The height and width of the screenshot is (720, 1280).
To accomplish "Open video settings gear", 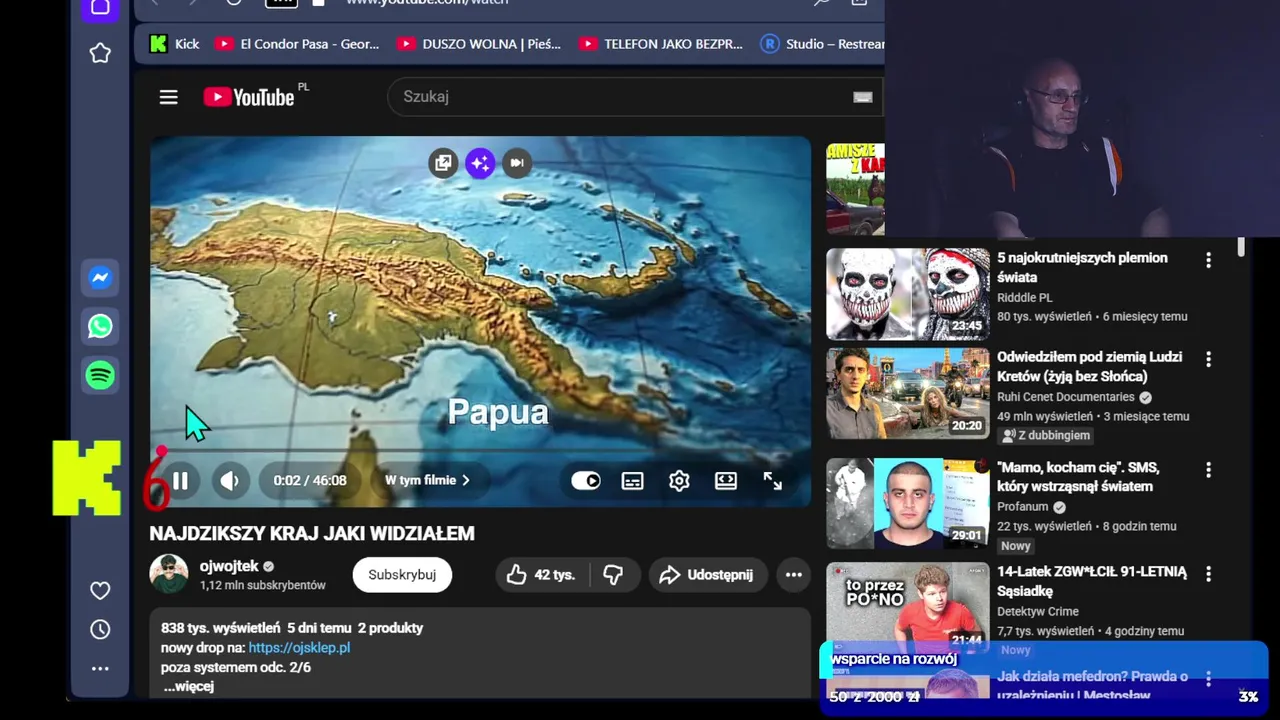I will tap(679, 481).
